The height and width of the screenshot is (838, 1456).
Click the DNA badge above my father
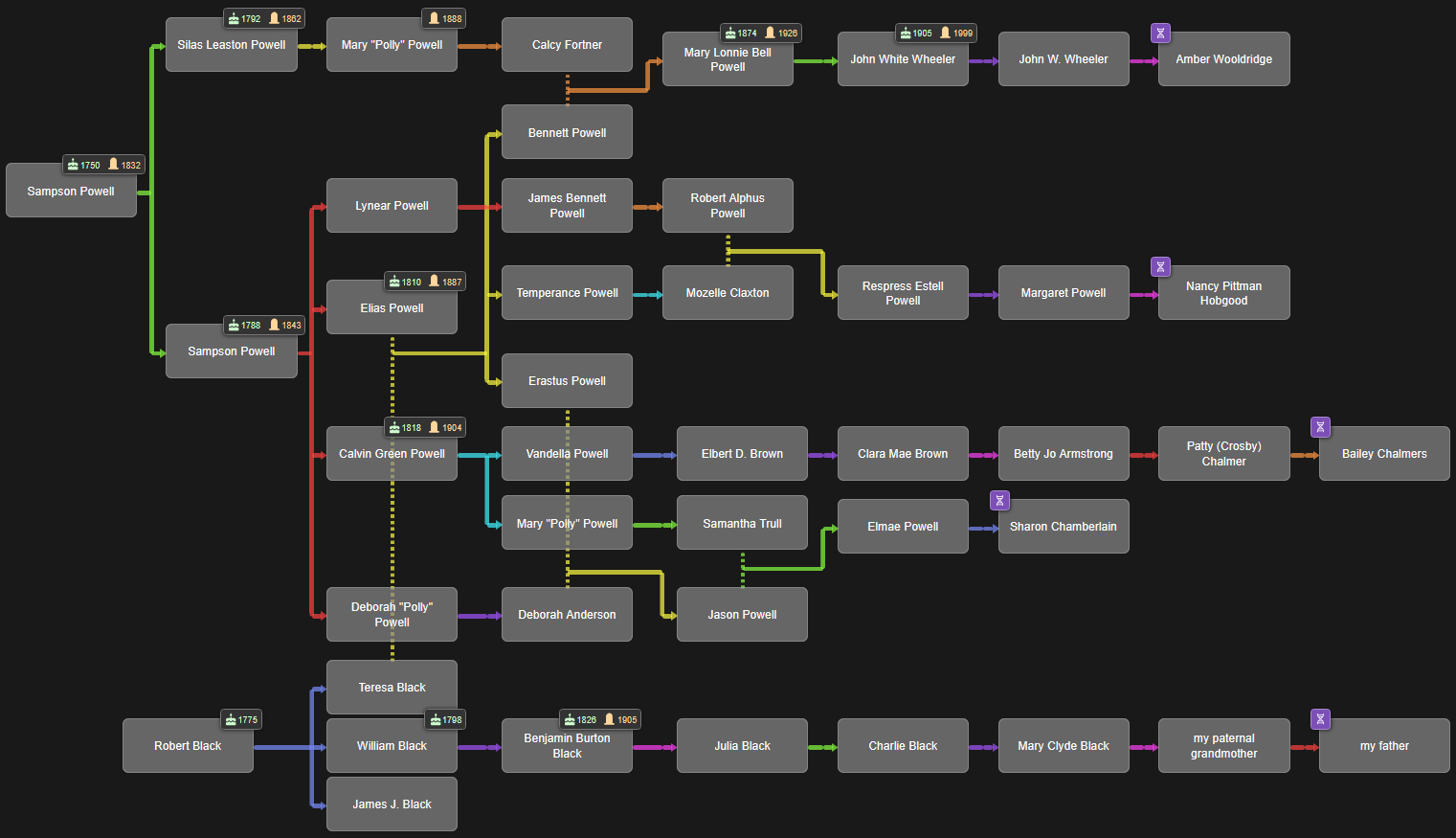pyautogui.click(x=1320, y=719)
